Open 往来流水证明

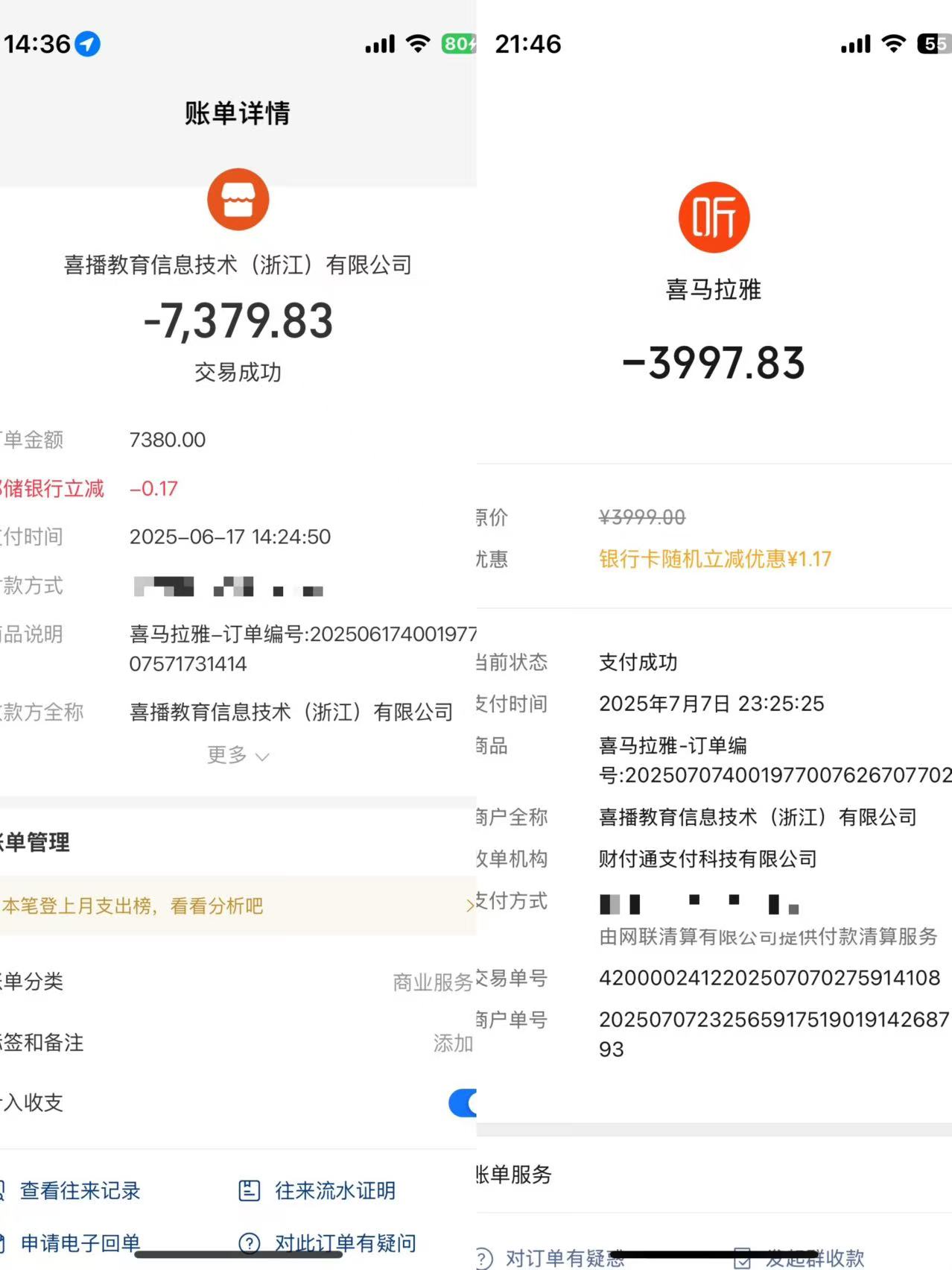click(335, 1190)
